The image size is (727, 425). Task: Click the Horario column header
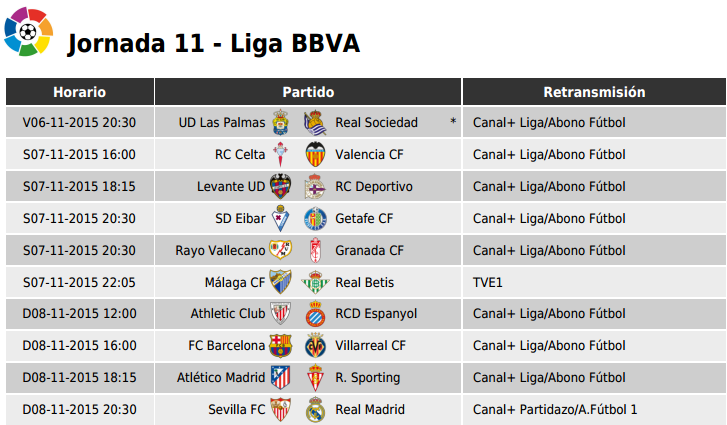[80, 92]
